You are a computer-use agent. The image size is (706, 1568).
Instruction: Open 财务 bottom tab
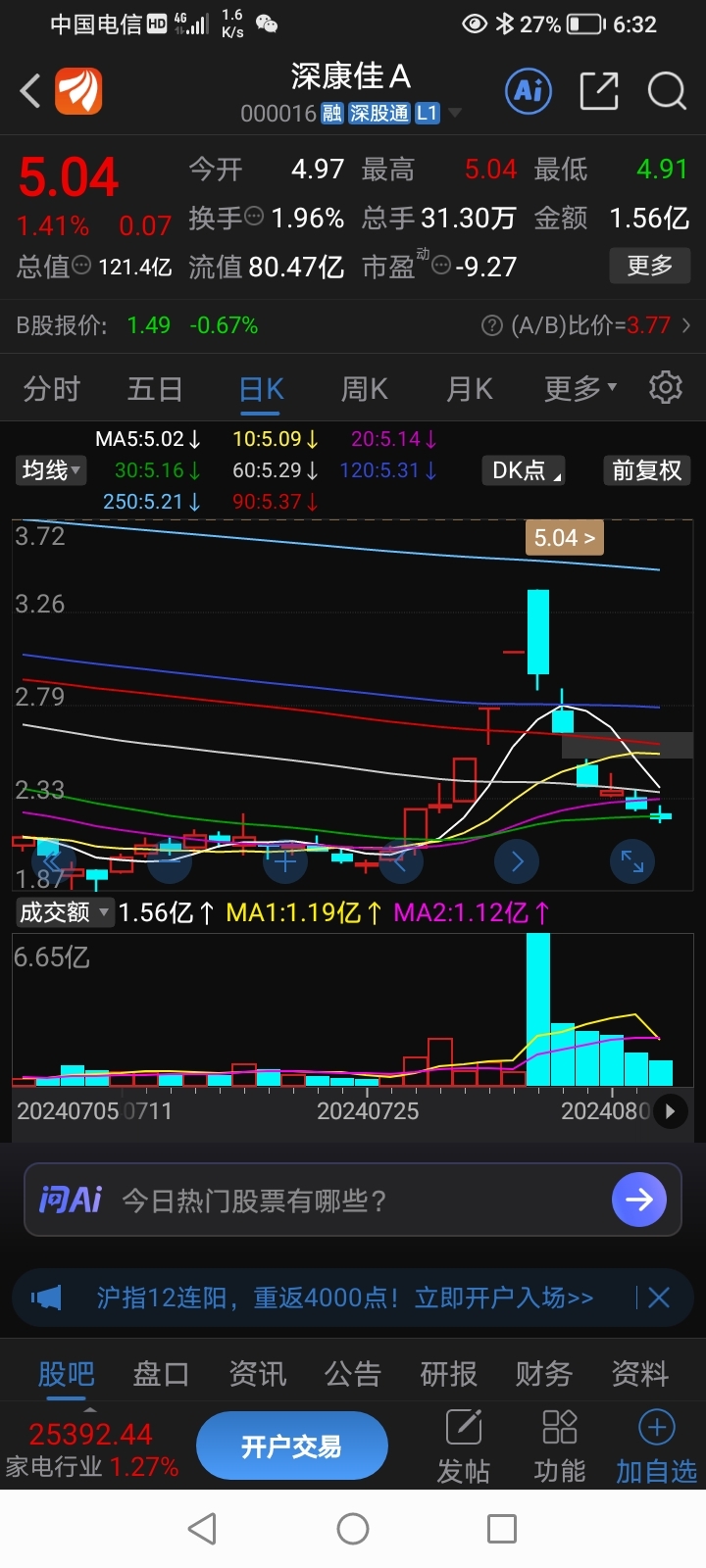point(544,1374)
